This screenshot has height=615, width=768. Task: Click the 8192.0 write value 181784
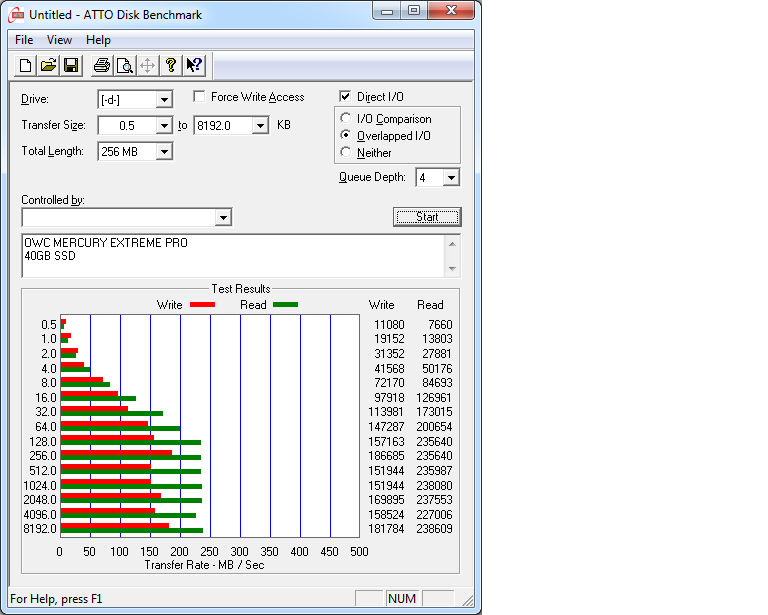[386, 529]
